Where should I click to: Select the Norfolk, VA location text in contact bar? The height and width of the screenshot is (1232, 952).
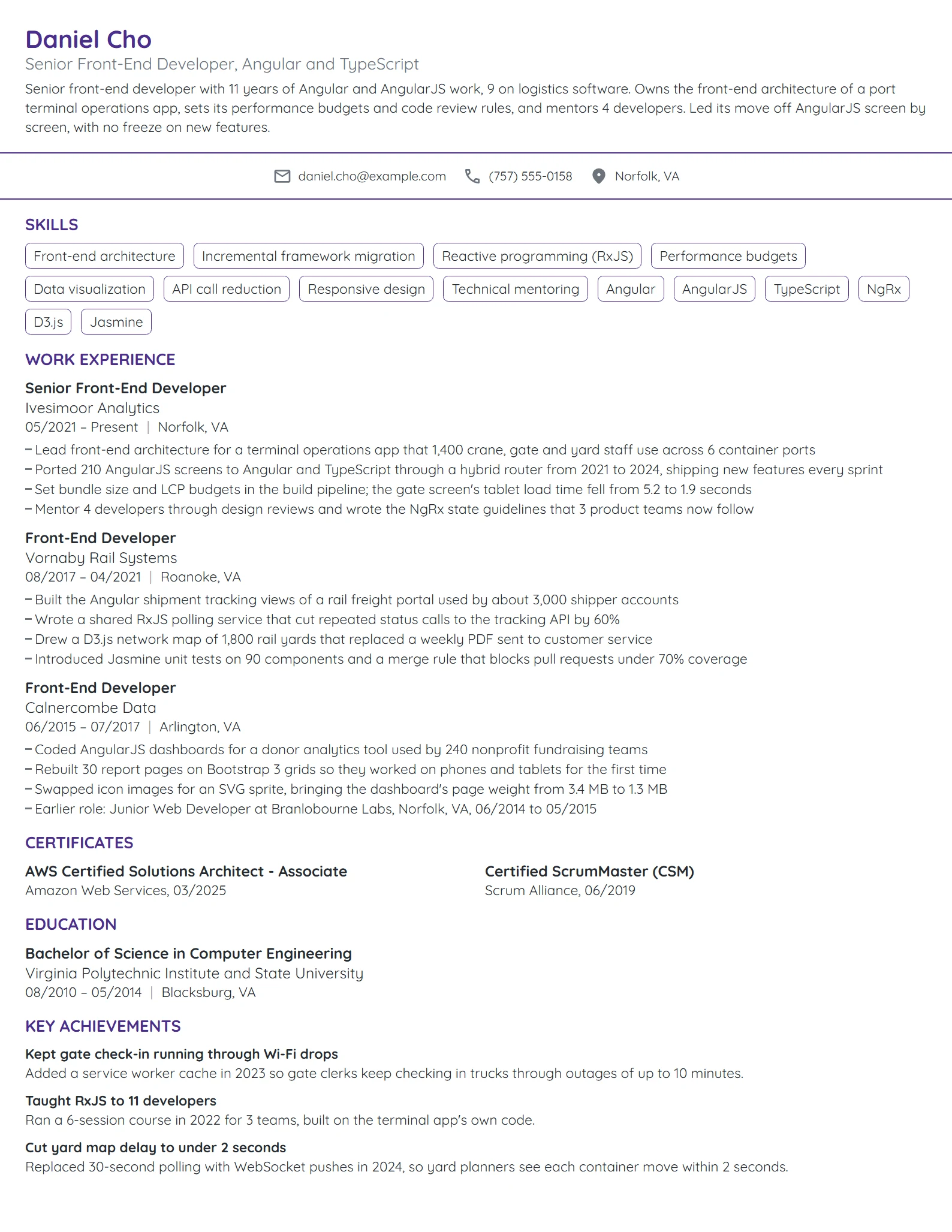[x=647, y=176]
